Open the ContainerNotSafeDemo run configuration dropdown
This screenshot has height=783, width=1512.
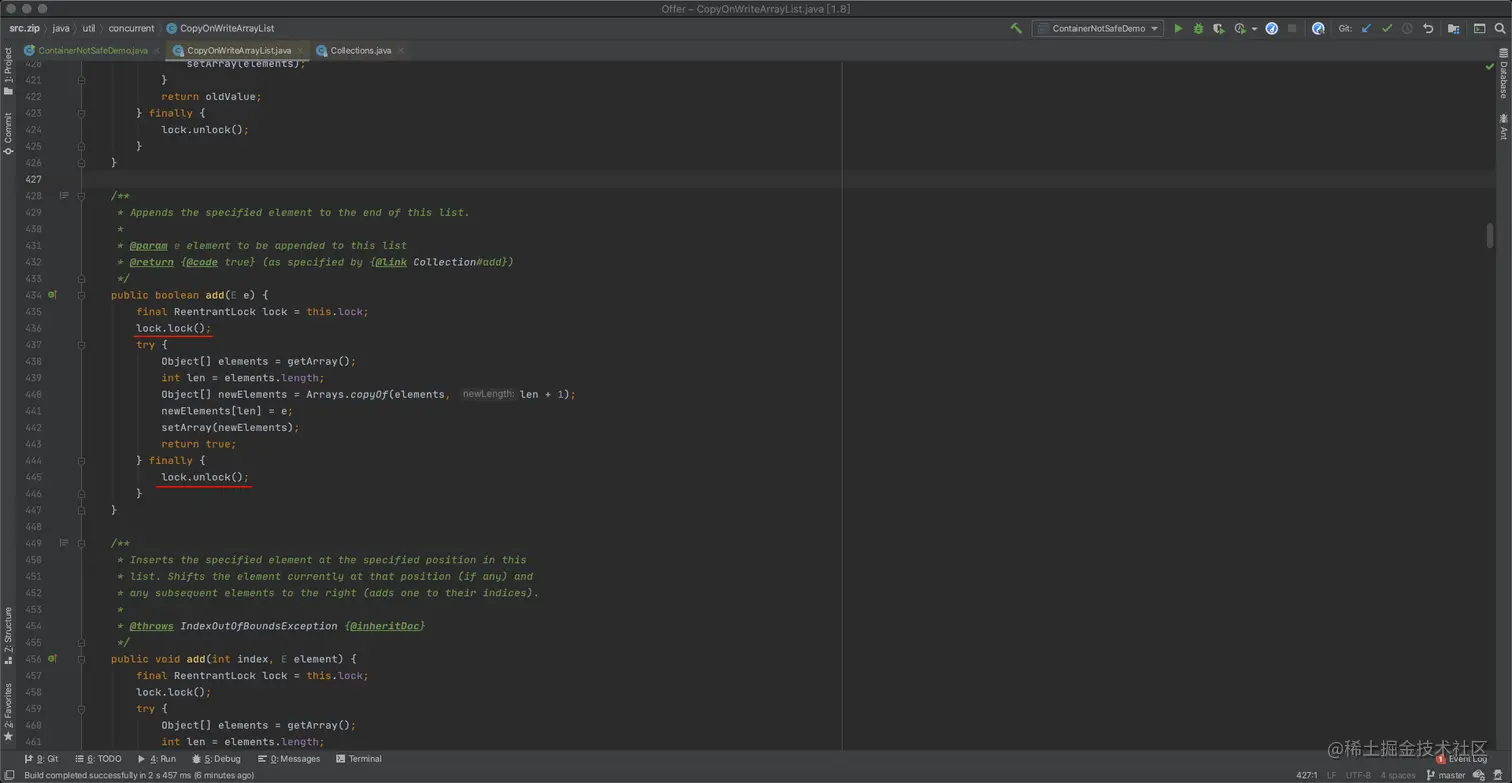pos(1098,29)
